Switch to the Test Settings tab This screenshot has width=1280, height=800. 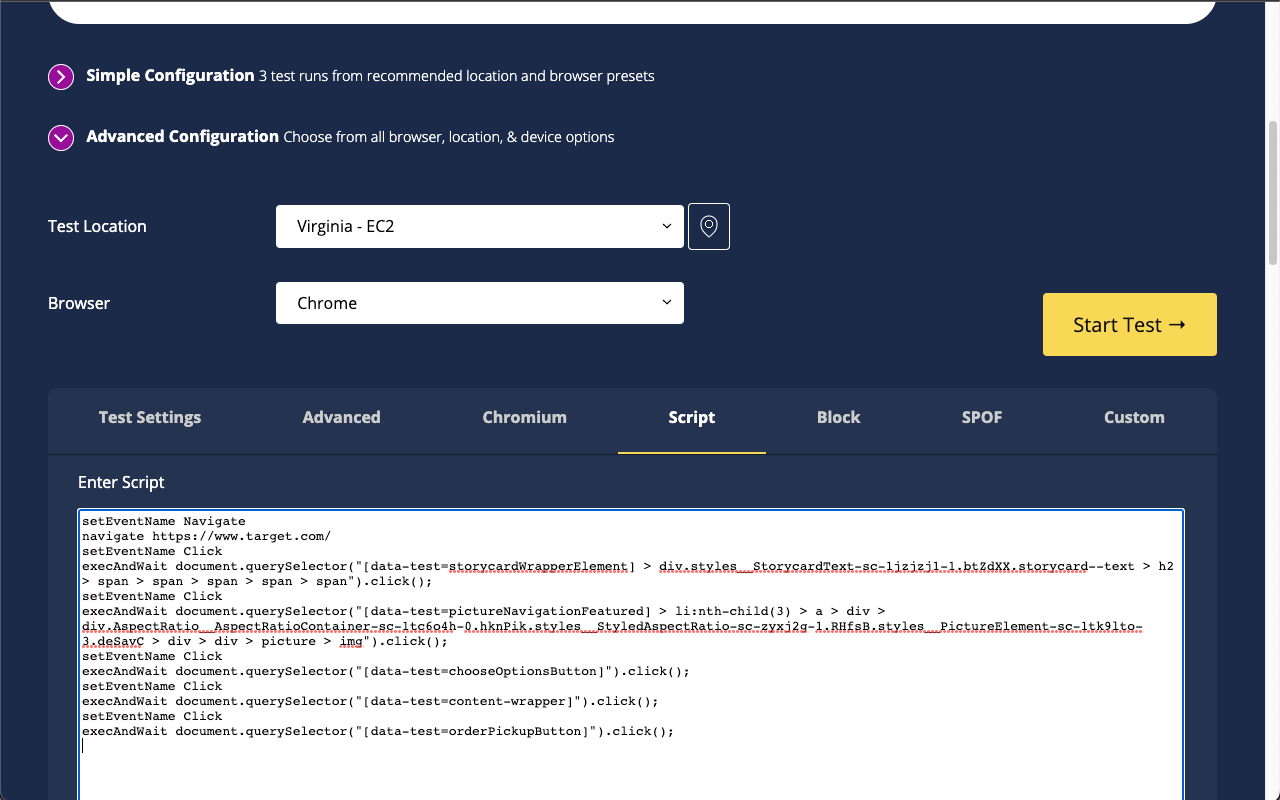click(149, 417)
